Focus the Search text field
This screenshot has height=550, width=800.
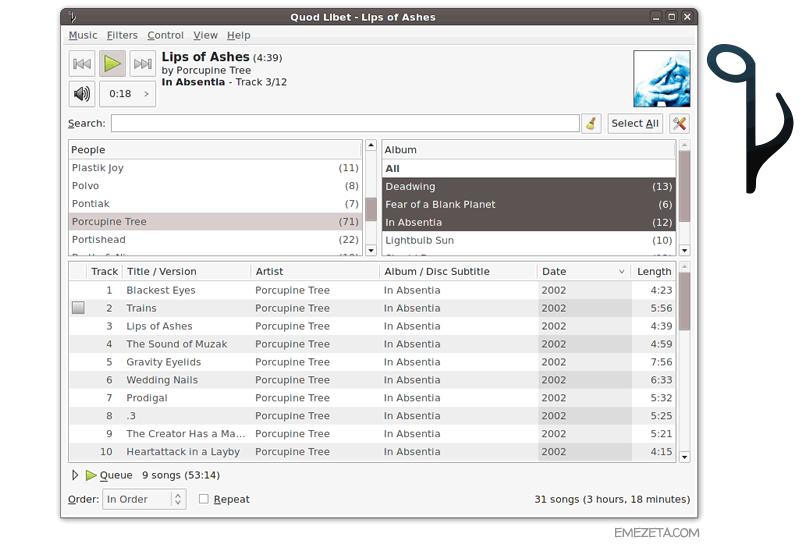pyautogui.click(x=345, y=123)
